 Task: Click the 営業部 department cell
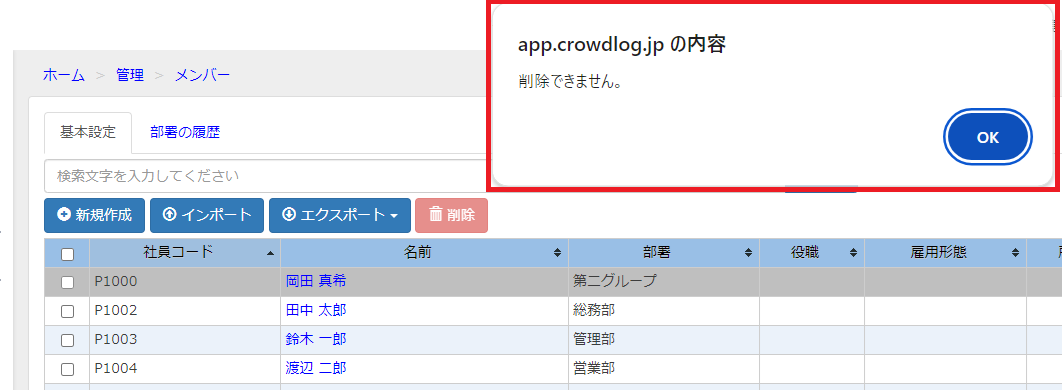point(664,369)
